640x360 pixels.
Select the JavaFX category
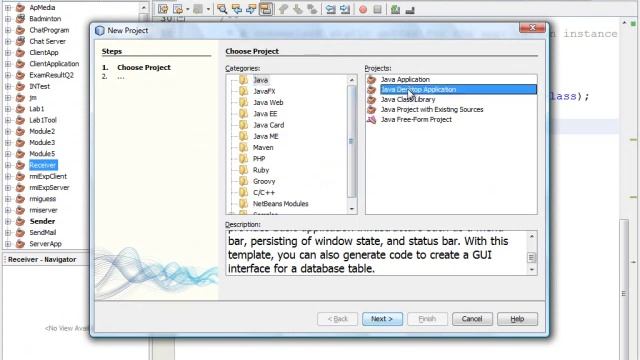(264, 91)
